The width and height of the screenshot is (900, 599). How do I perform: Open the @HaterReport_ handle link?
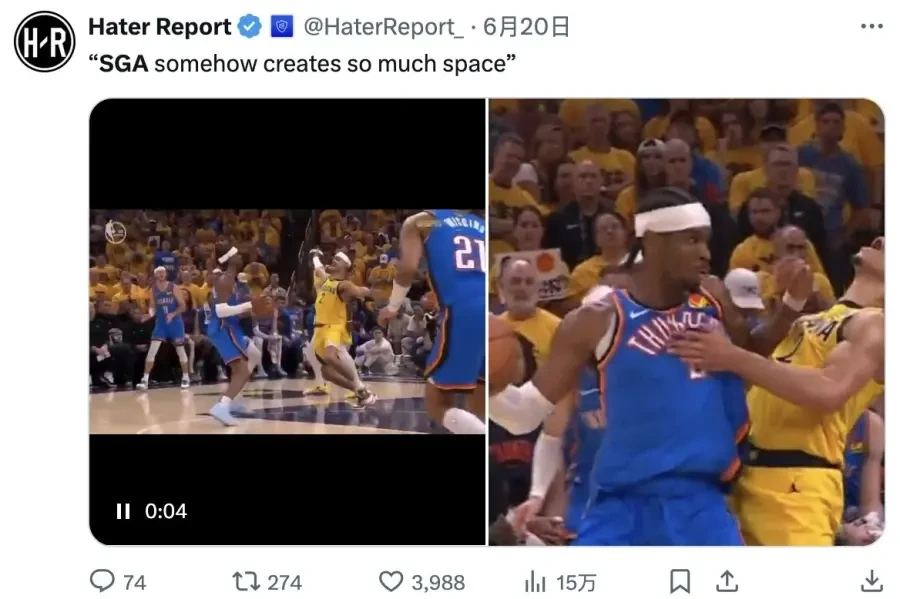pos(383,27)
